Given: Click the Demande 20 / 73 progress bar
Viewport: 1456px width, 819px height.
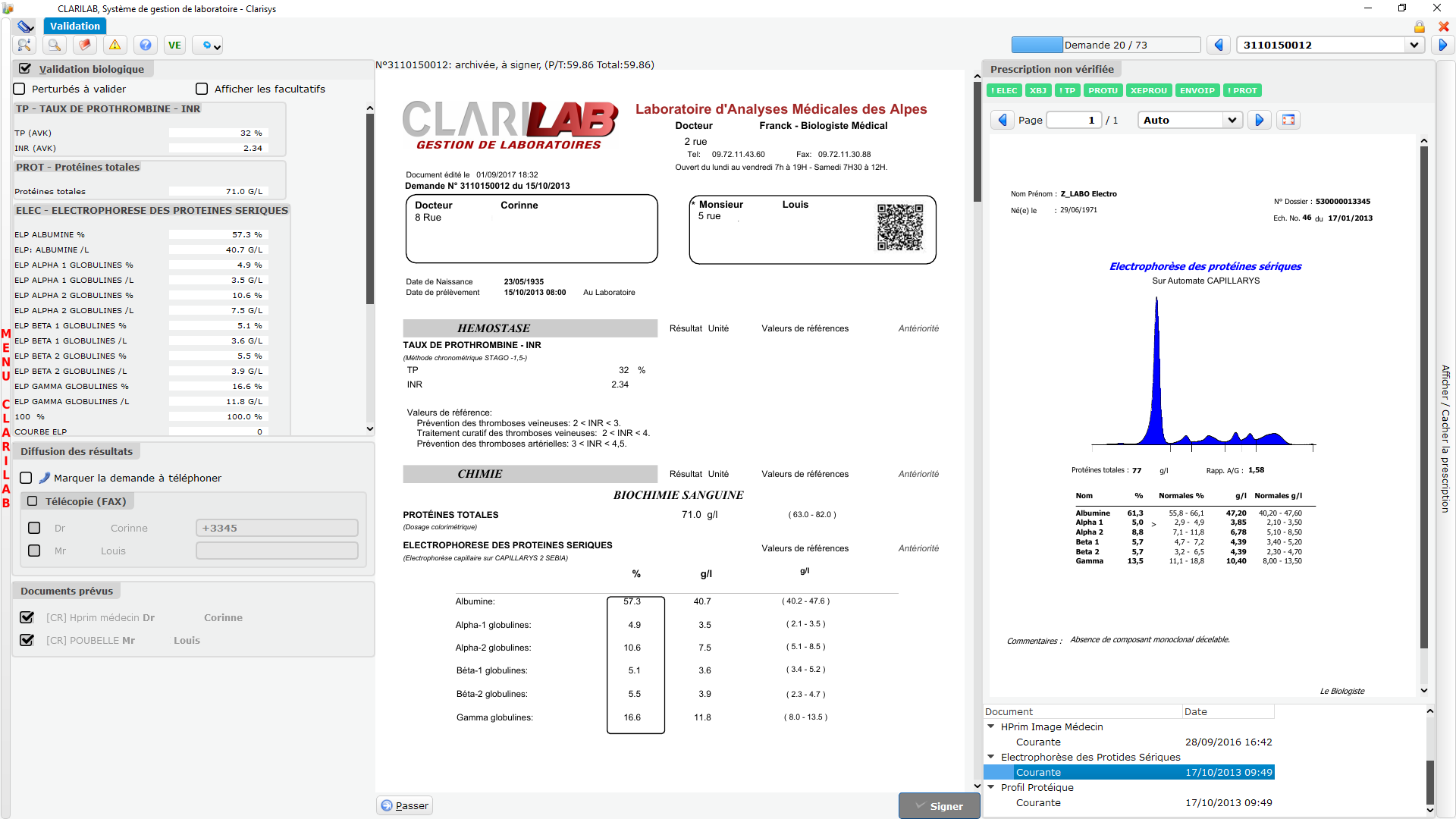Looking at the screenshot, I should (x=1106, y=45).
